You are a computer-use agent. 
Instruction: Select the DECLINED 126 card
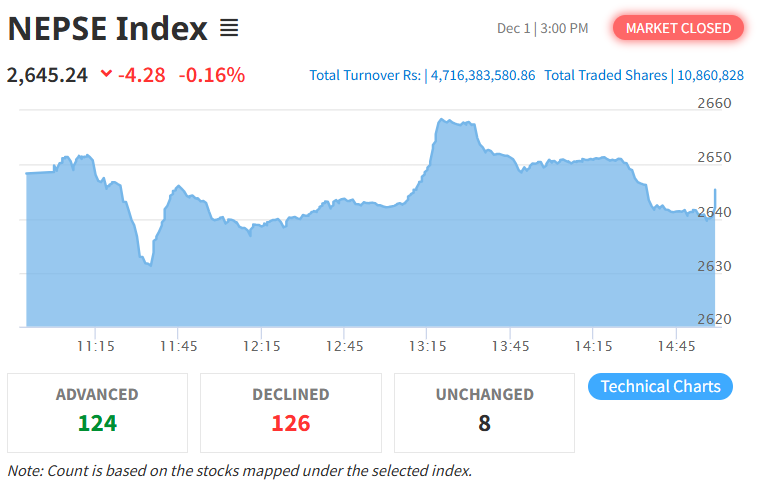pos(290,412)
